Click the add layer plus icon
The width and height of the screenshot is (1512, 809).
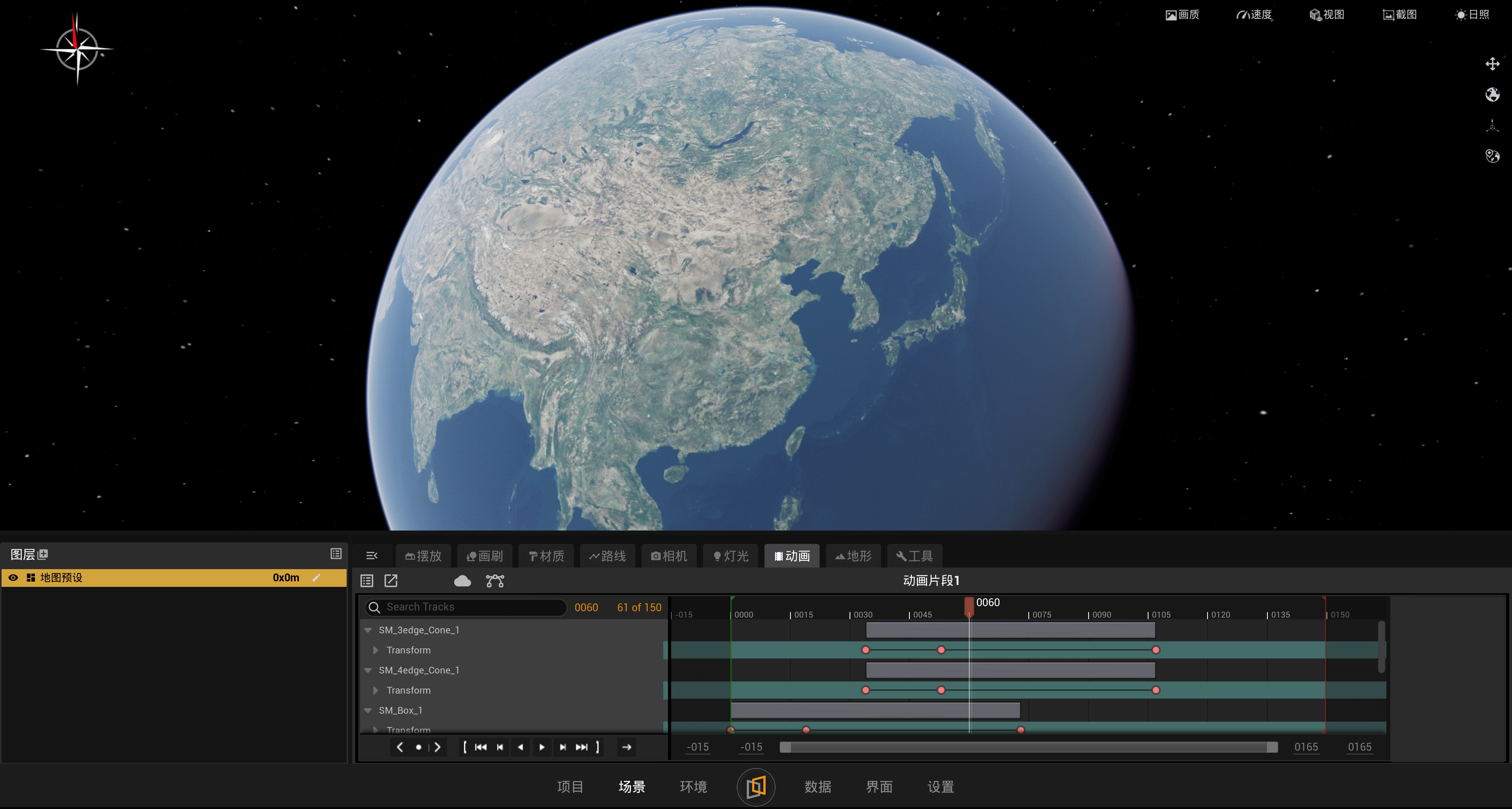tap(43, 554)
